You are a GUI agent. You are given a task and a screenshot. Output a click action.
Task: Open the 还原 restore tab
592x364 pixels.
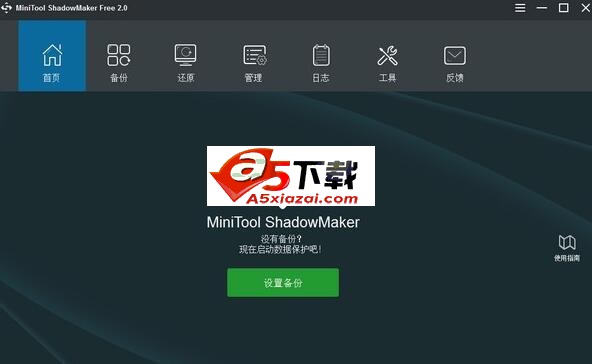tap(186, 62)
